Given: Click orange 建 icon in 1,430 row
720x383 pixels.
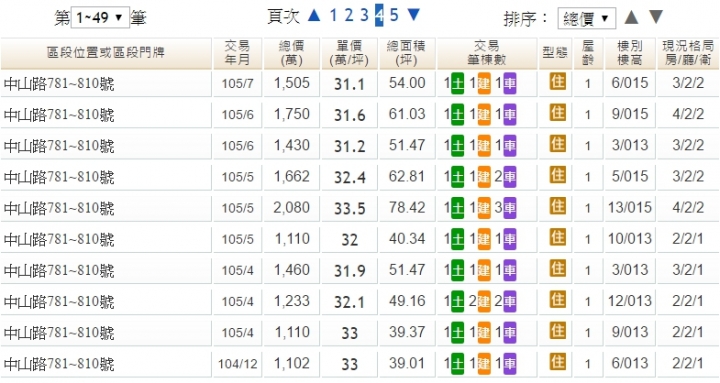Looking at the screenshot, I should [x=484, y=146].
